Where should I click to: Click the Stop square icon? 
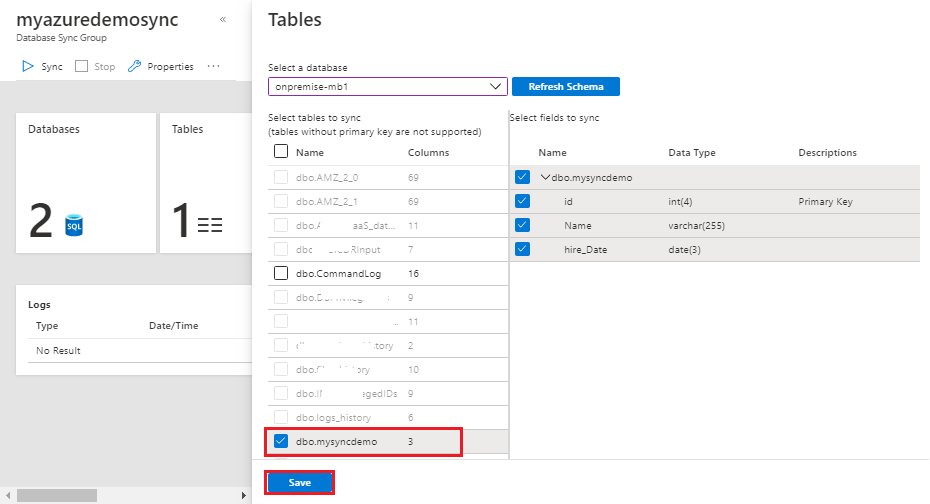click(x=82, y=66)
